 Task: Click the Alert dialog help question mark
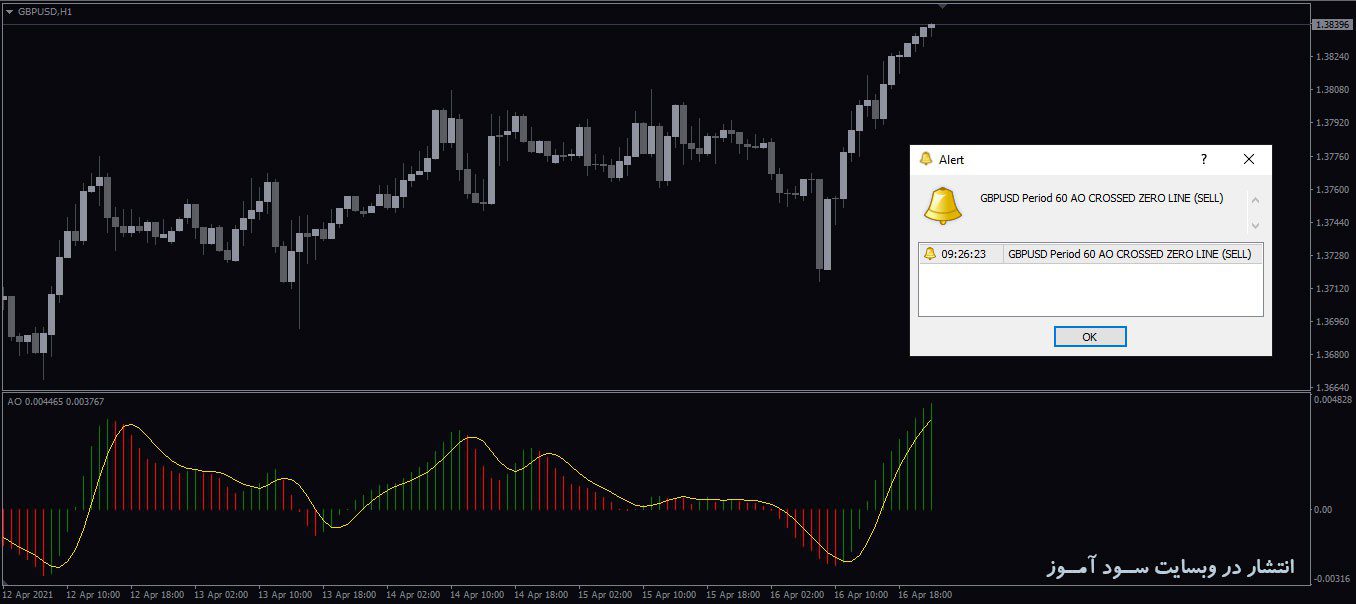click(1204, 159)
